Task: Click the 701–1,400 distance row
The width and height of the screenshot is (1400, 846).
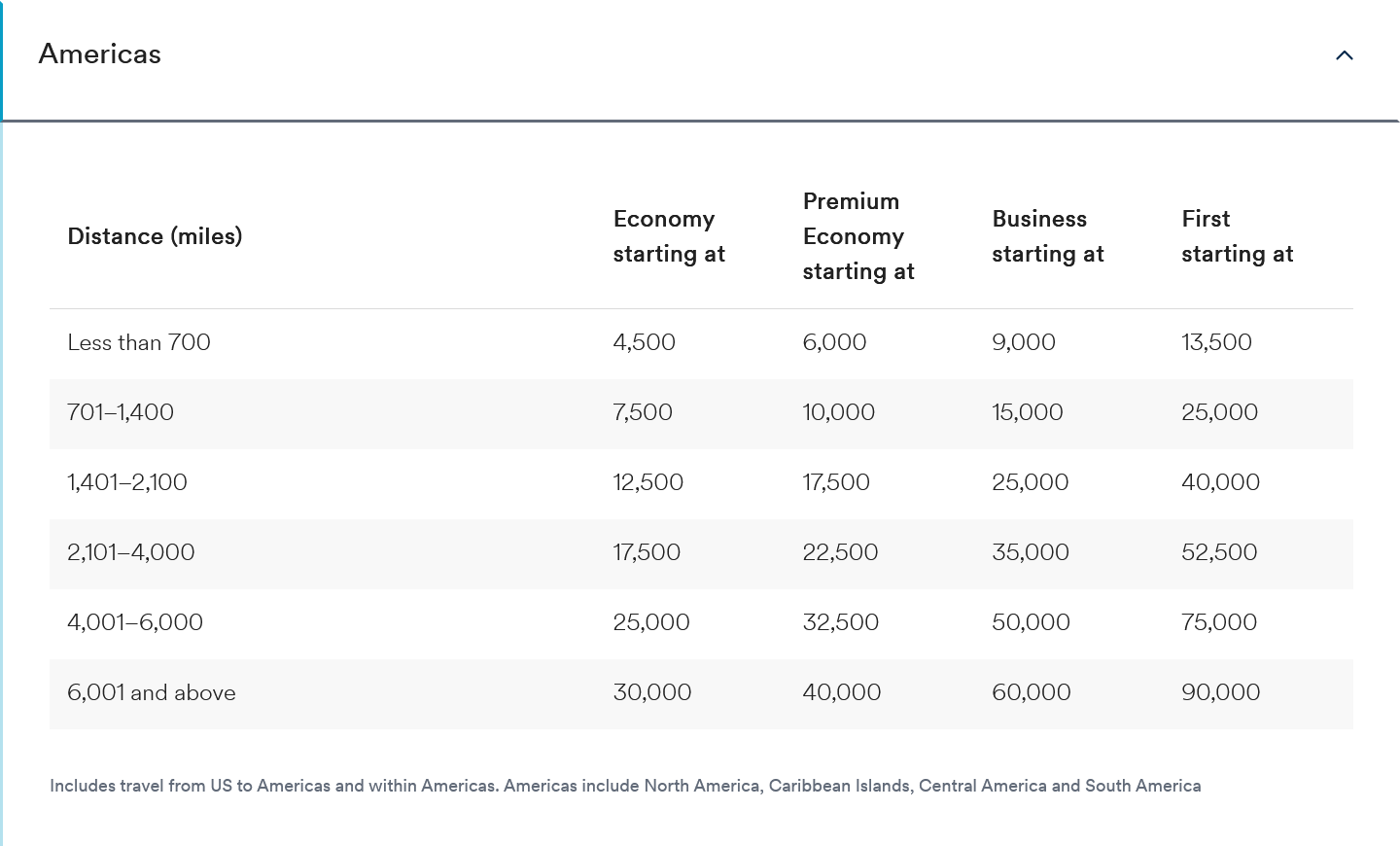Action: [121, 412]
